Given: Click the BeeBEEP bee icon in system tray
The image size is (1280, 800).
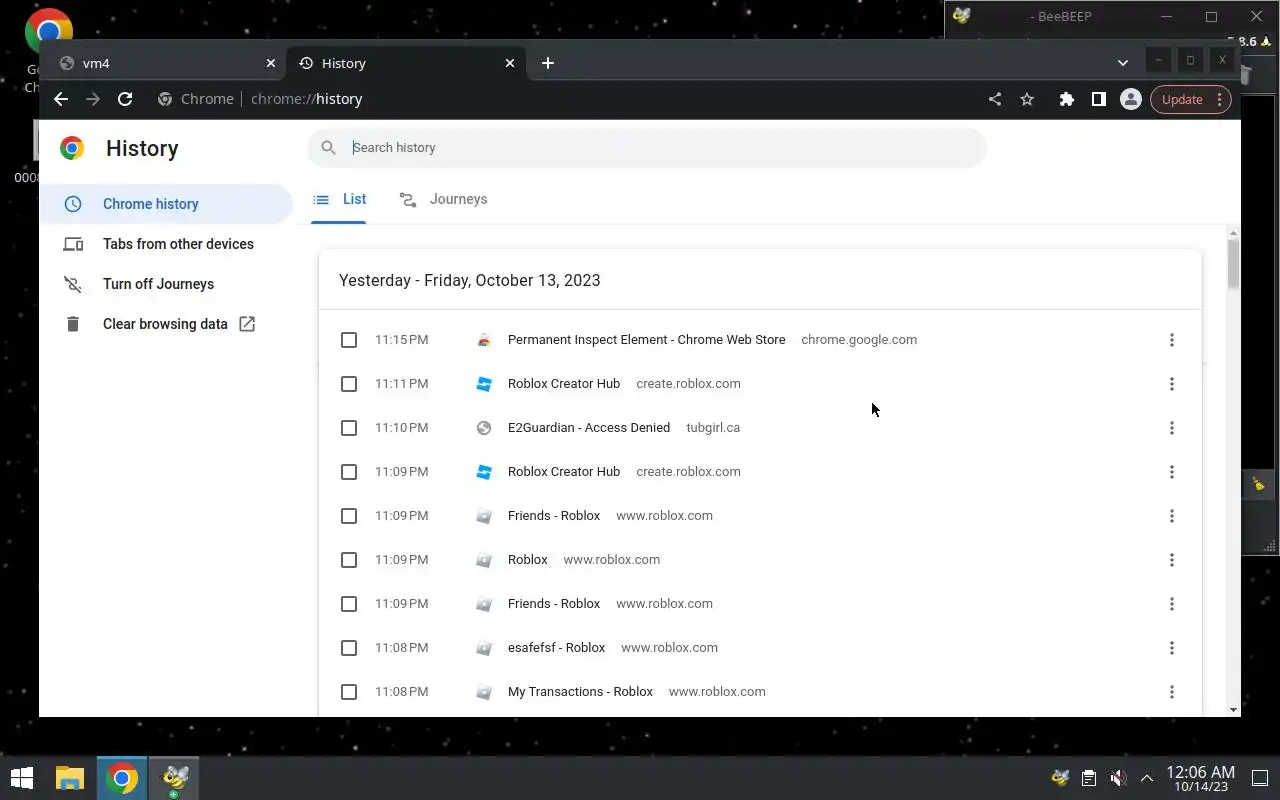Looking at the screenshot, I should tap(1060, 778).
